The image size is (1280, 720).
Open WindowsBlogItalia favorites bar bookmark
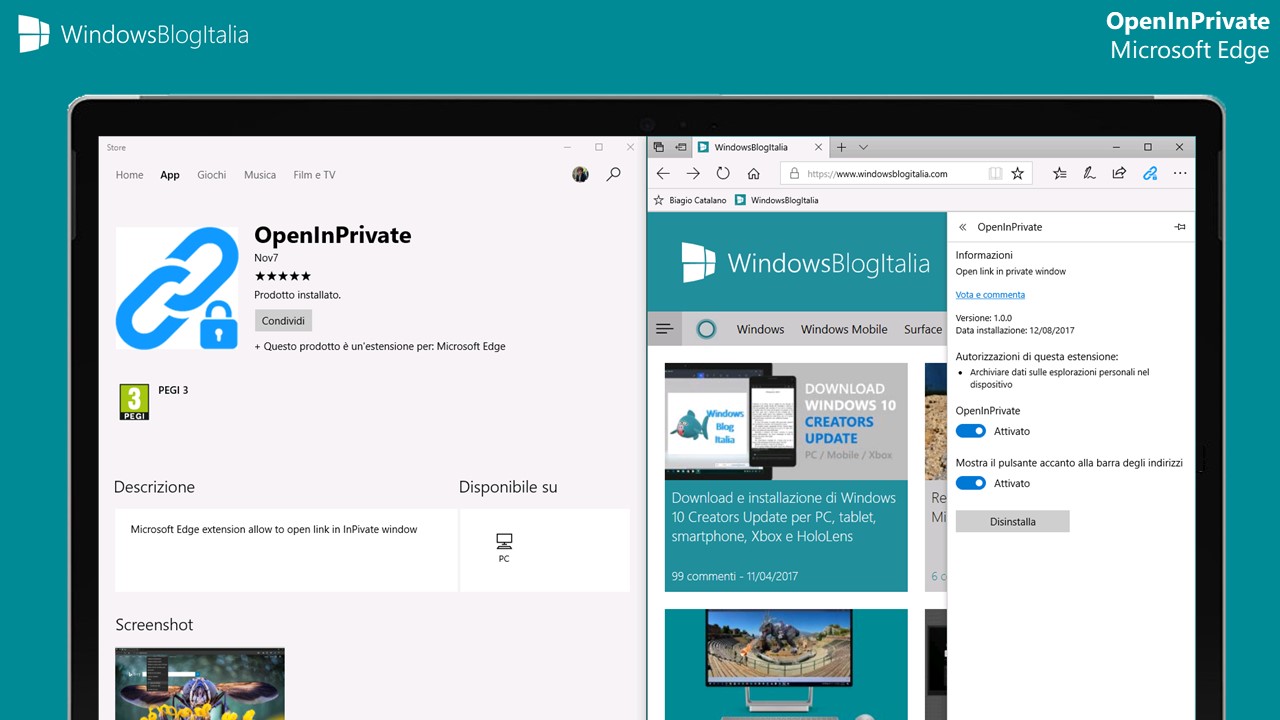tap(776, 200)
